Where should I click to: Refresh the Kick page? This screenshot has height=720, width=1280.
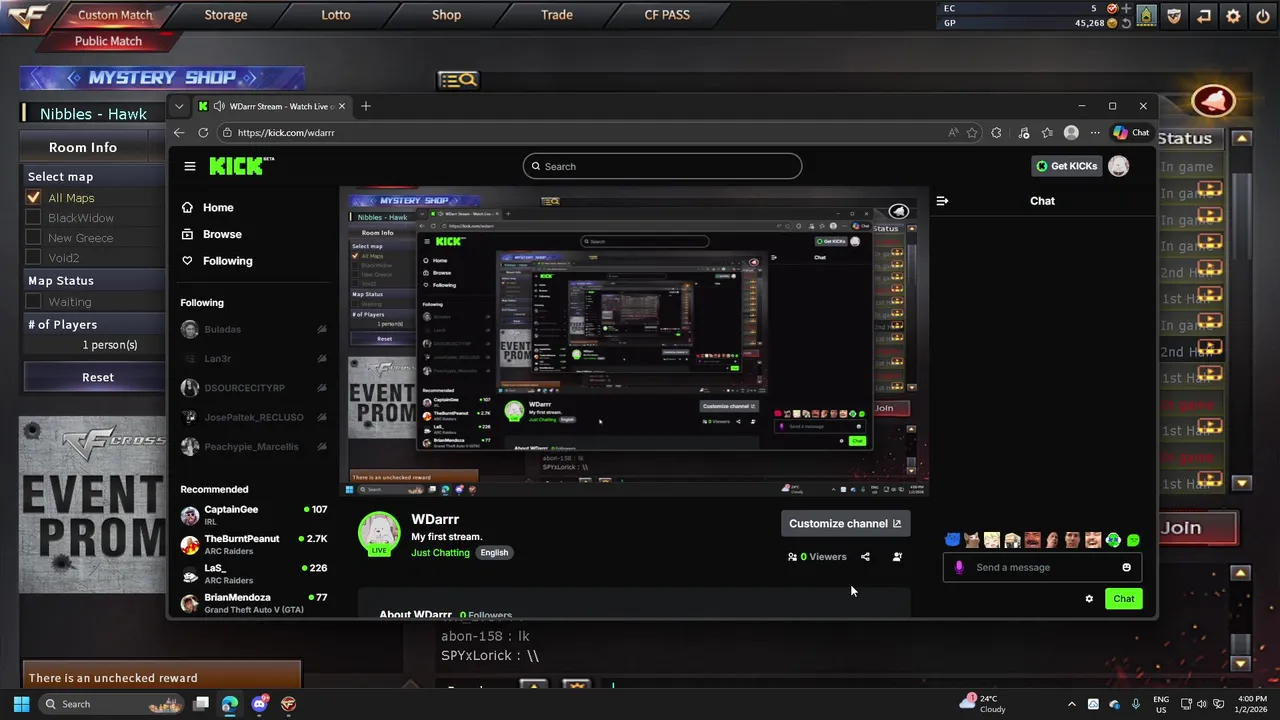203,132
